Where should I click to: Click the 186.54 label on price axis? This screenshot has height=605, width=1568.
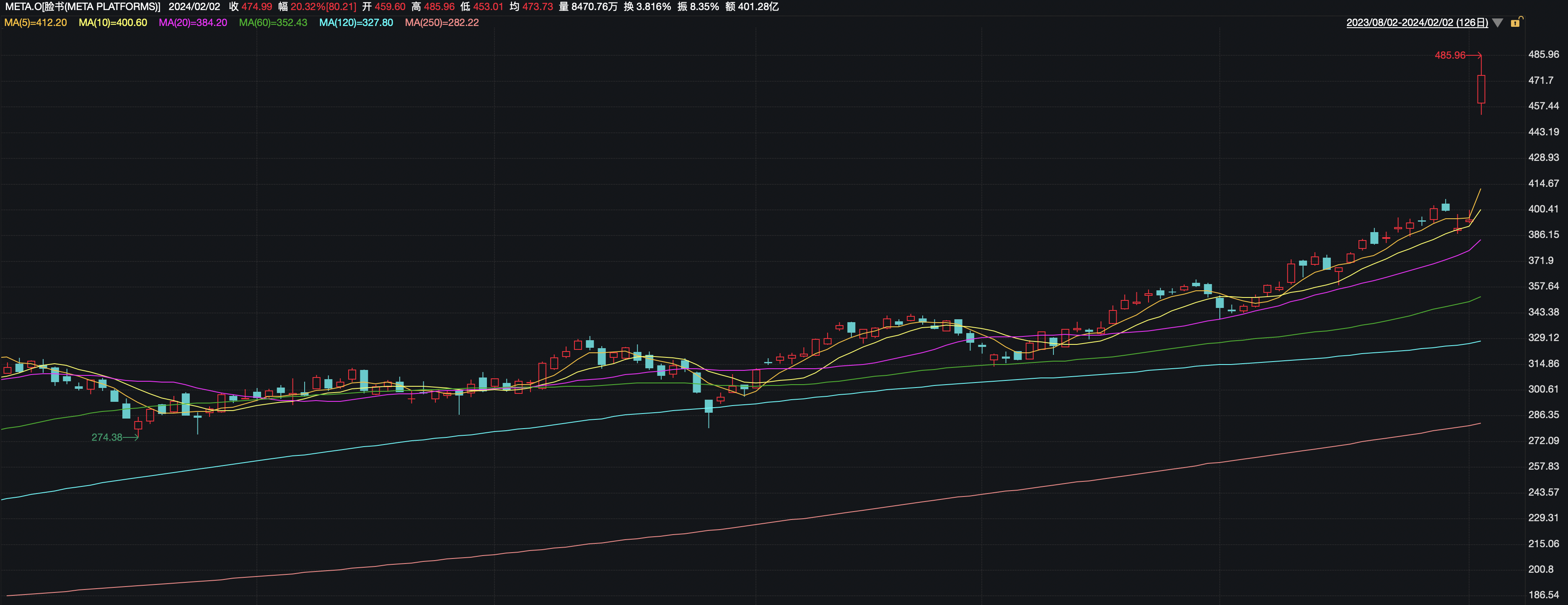(1543, 595)
